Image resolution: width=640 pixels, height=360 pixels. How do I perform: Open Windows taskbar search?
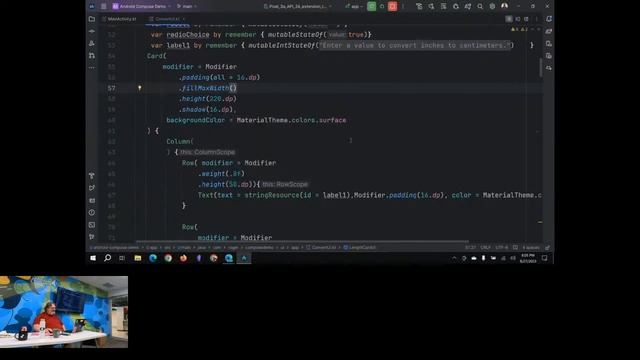(107, 258)
